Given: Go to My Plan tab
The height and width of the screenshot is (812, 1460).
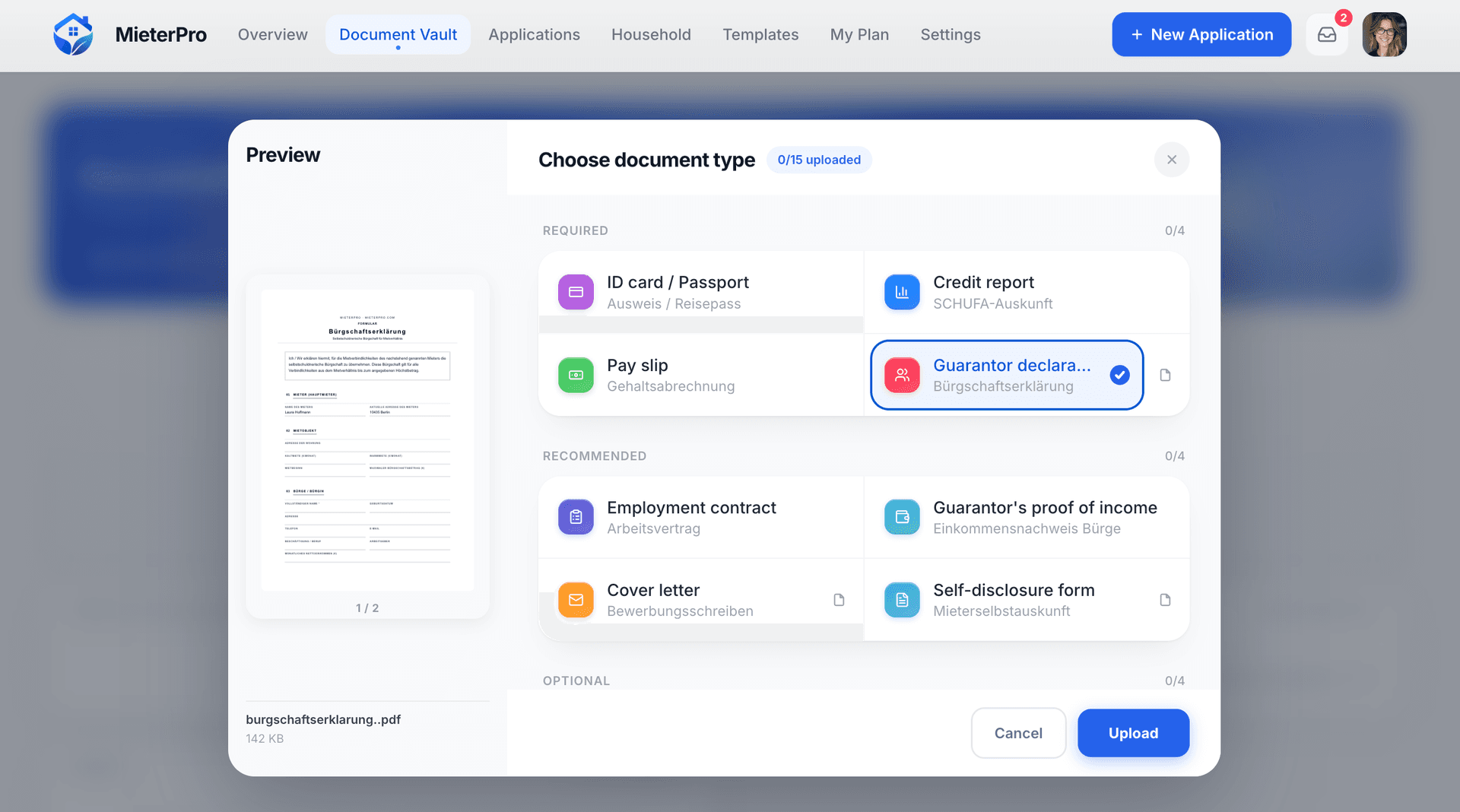Looking at the screenshot, I should [859, 34].
